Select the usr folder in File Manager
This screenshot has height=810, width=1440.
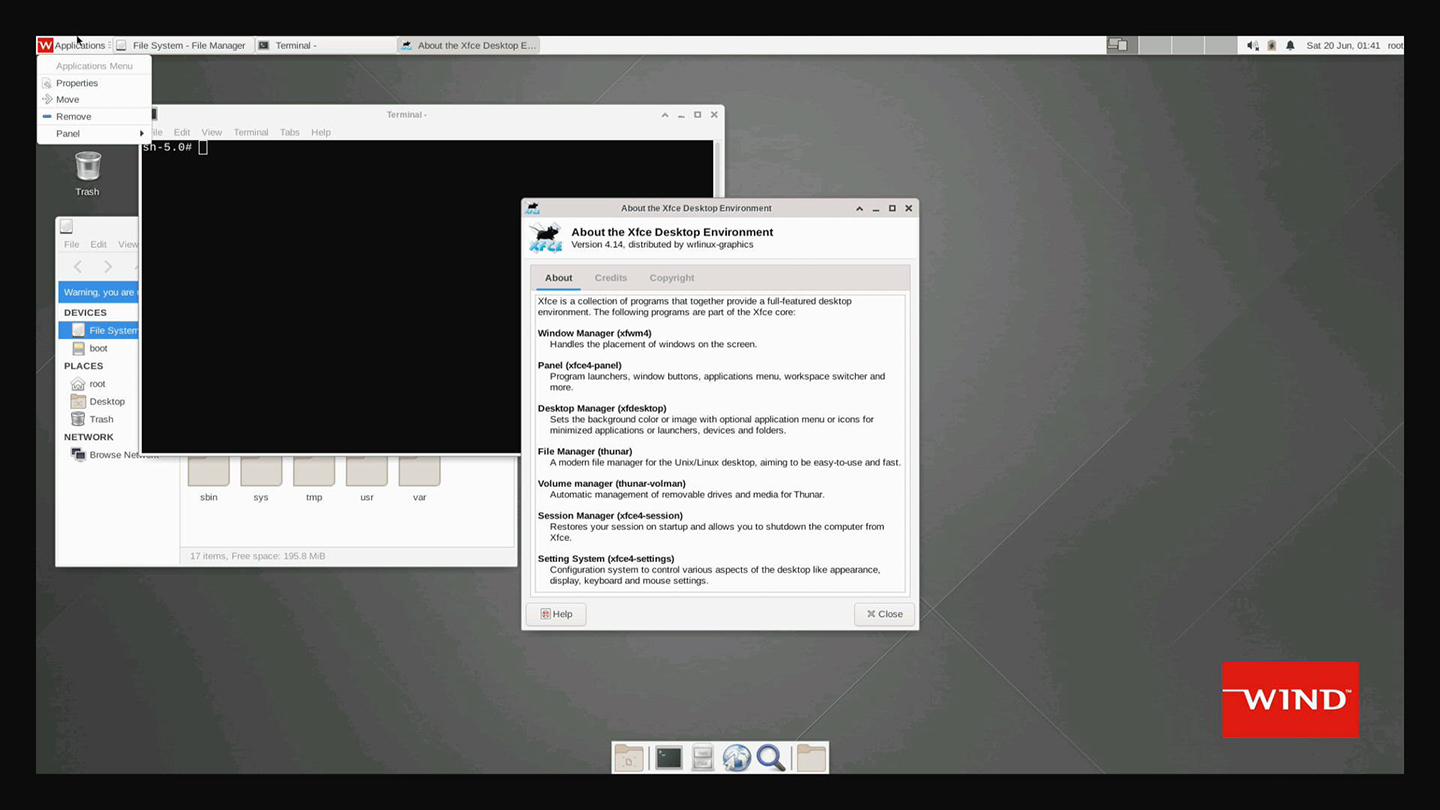[x=367, y=479]
